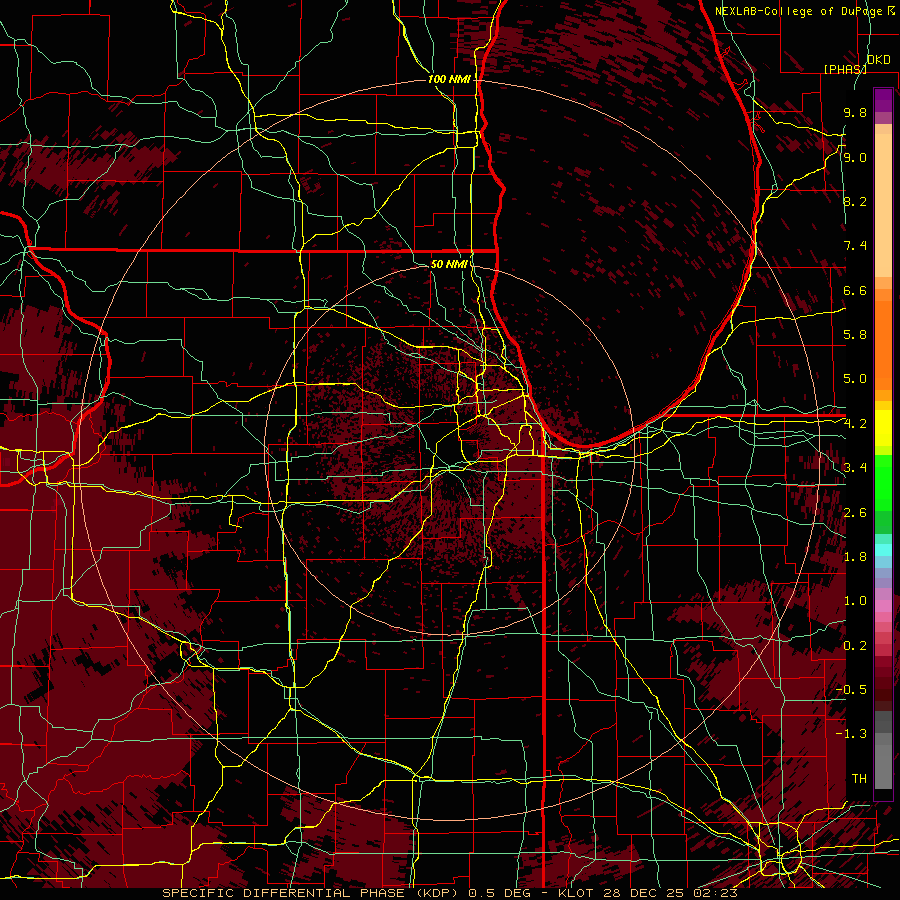
Task: Click the KLOT station identifier in the caption
Action: pyautogui.click(x=577, y=893)
